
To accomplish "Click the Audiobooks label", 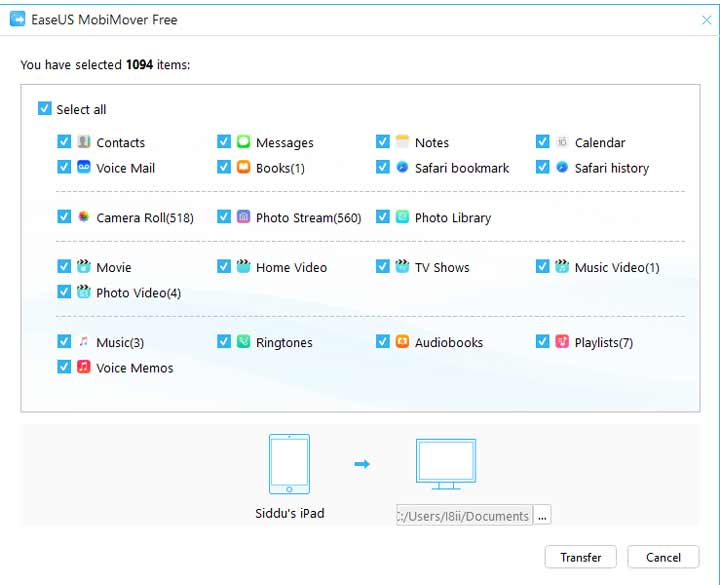I will 449,343.
